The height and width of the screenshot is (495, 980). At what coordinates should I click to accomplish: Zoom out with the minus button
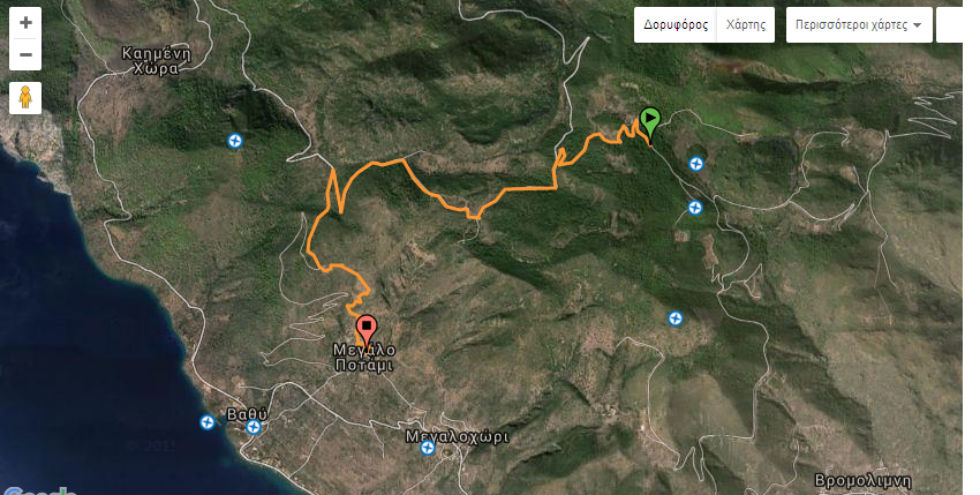26,55
